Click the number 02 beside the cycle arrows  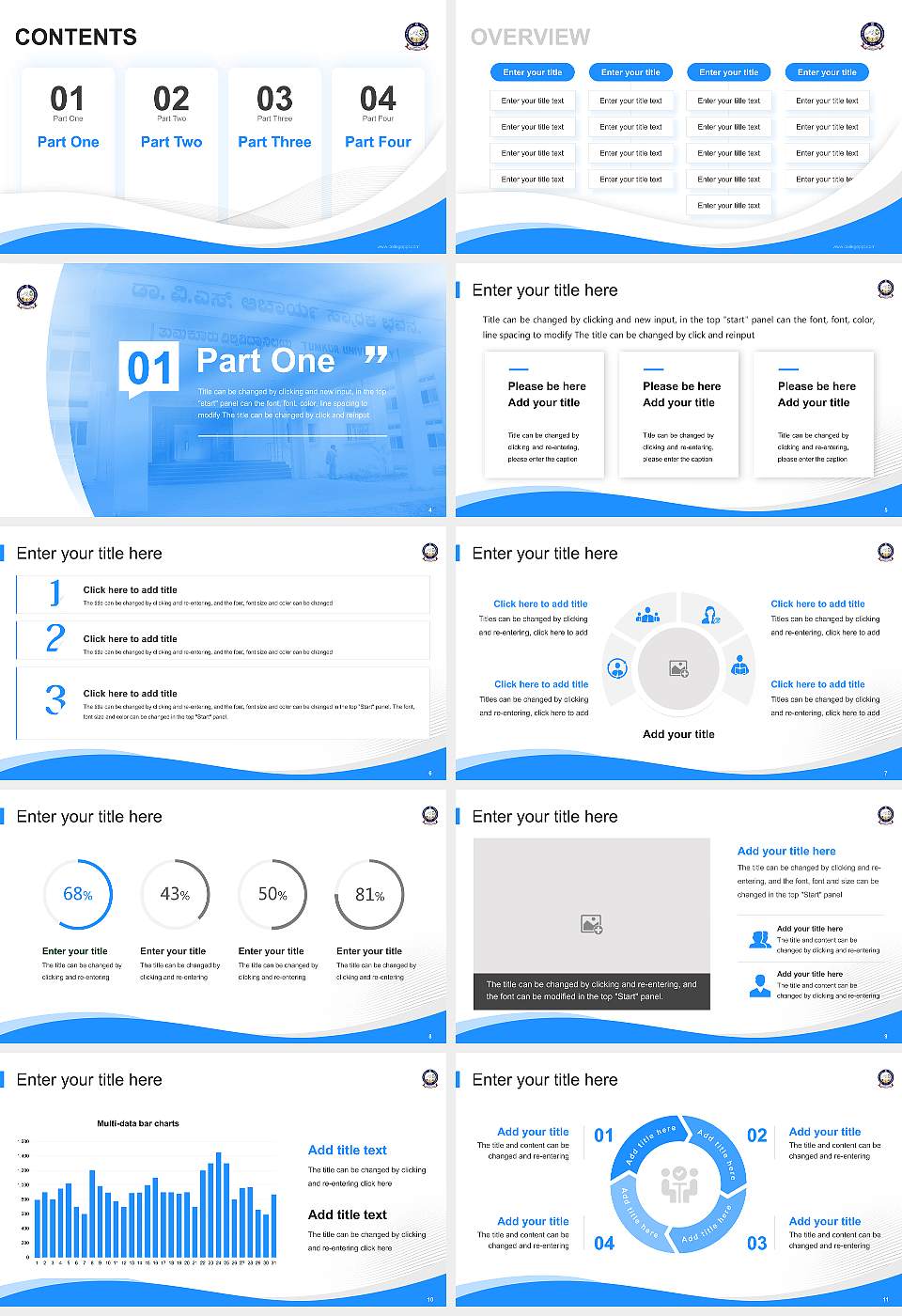(757, 1136)
